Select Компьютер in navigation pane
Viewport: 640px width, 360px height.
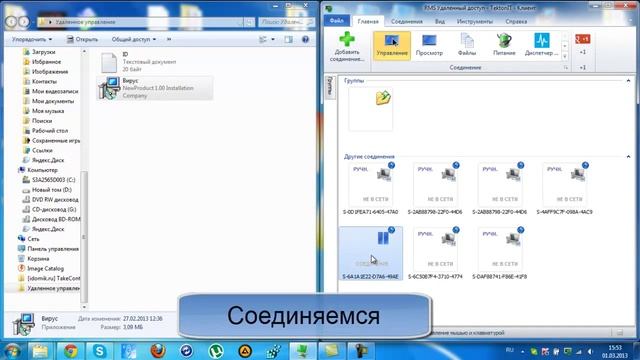(x=38, y=170)
